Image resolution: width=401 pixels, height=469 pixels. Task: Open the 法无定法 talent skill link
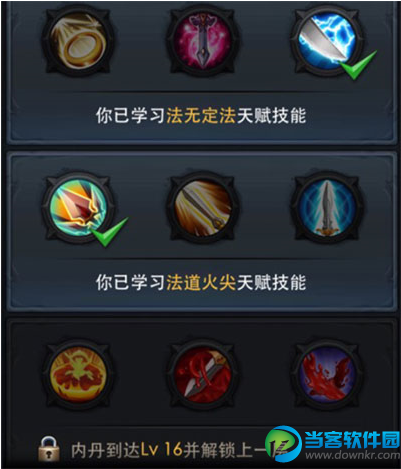pos(201,115)
